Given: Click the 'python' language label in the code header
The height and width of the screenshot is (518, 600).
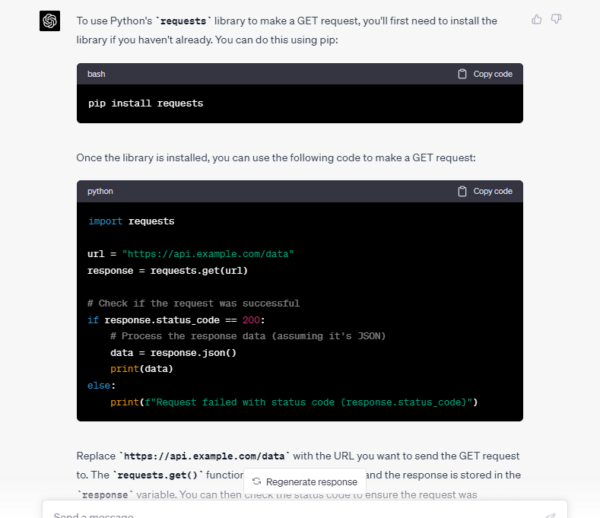Looking at the screenshot, I should 100,191.
